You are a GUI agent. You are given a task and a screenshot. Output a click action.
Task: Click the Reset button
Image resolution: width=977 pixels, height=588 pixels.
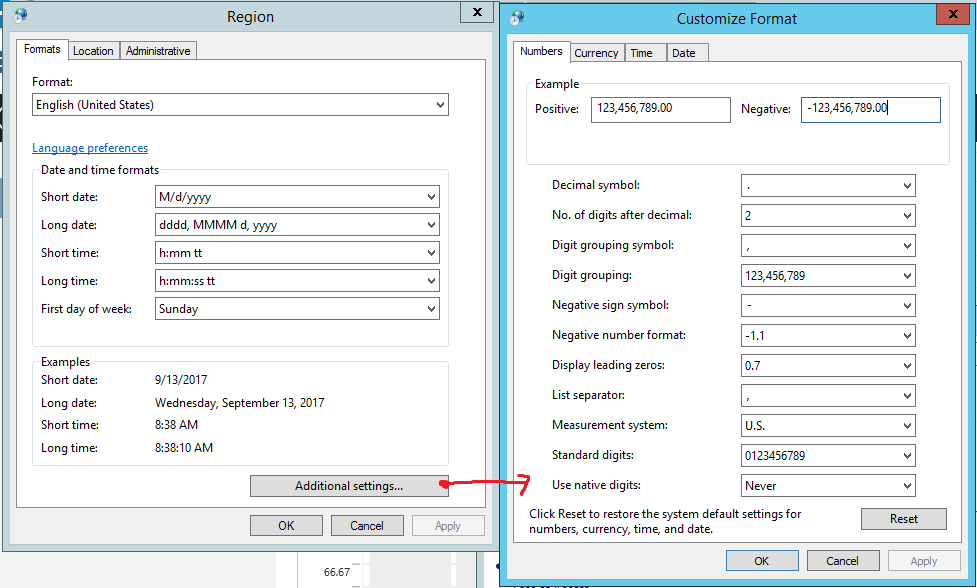pos(903,519)
